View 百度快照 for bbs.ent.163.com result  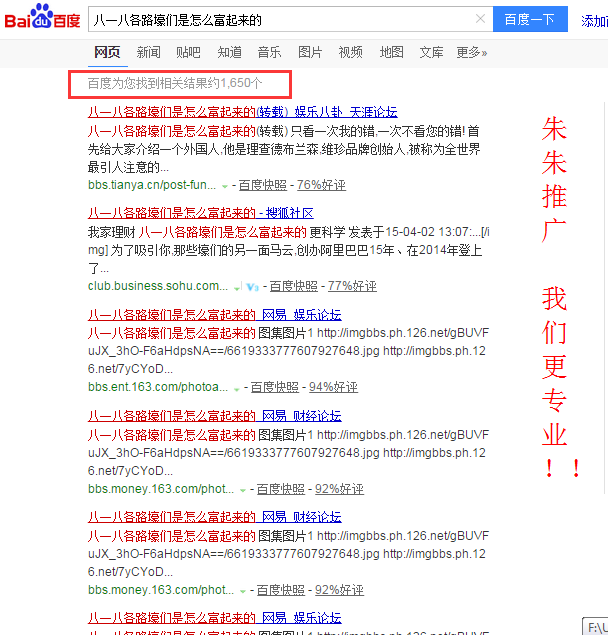click(275, 387)
